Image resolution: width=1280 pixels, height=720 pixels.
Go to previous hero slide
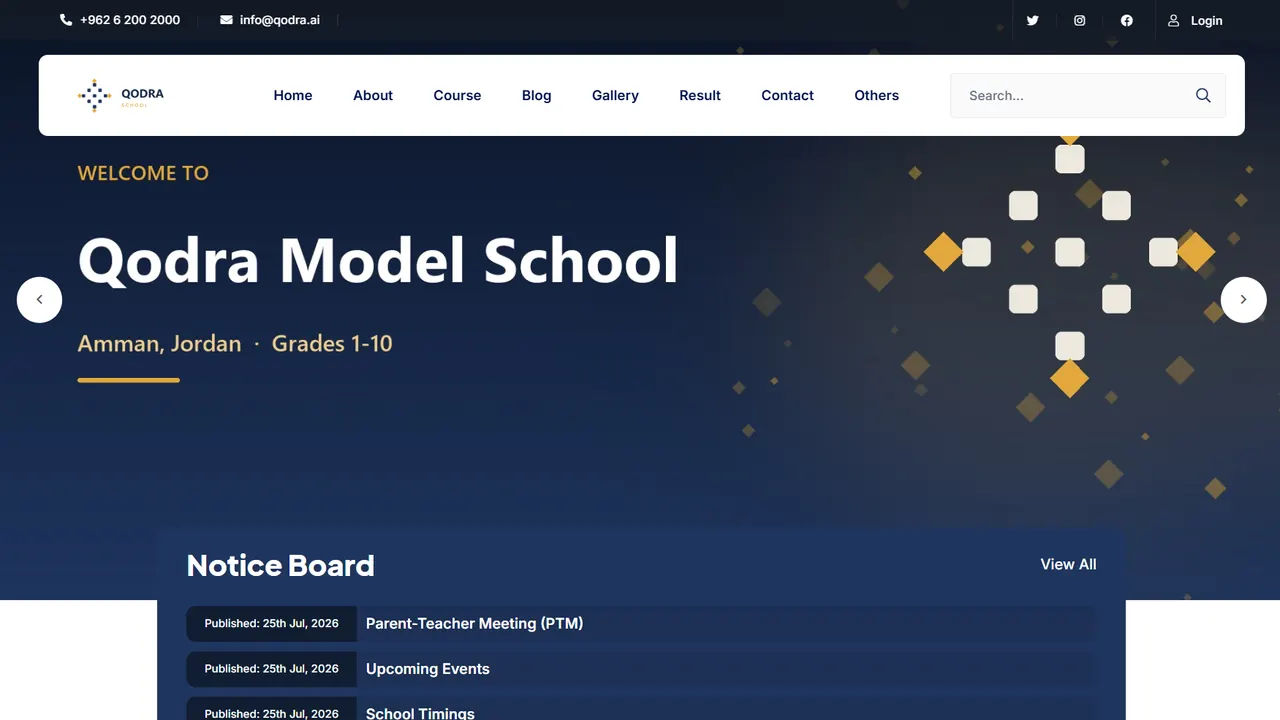(x=40, y=299)
